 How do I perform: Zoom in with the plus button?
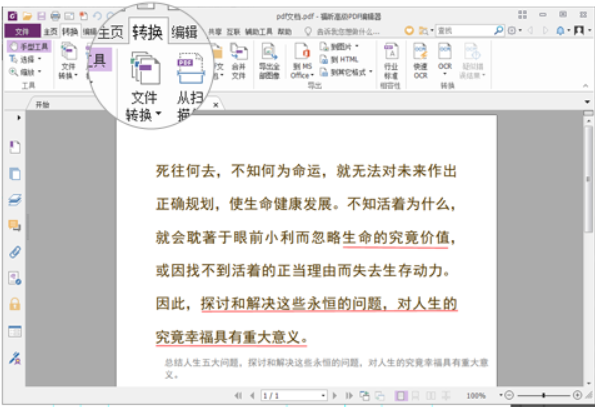coord(577,395)
